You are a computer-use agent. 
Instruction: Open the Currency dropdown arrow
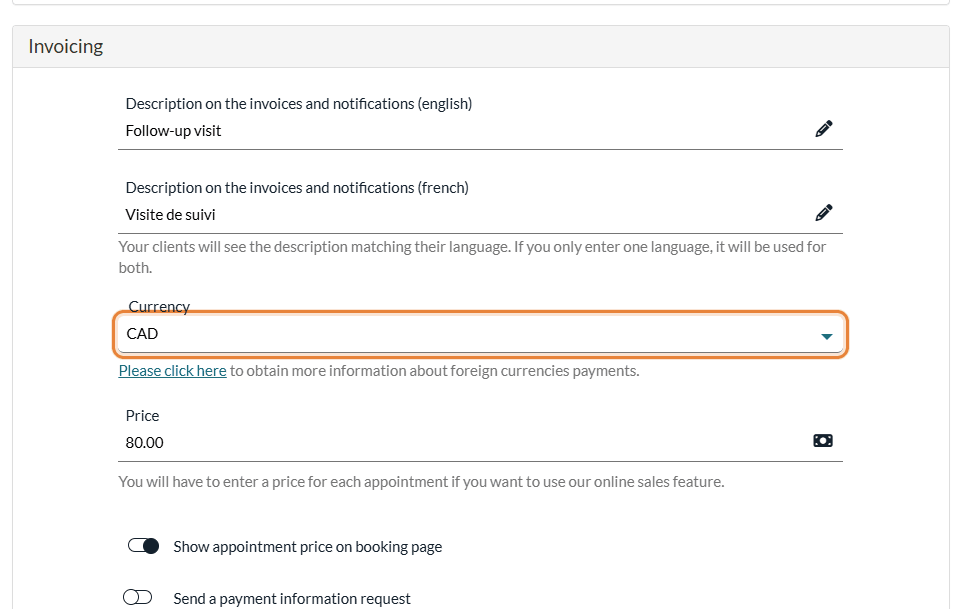tap(826, 336)
